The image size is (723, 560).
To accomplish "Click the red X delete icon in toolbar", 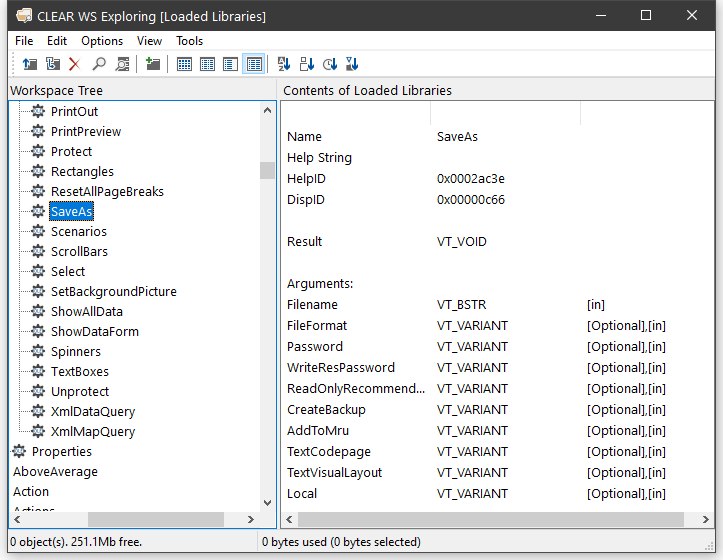I will pos(75,64).
